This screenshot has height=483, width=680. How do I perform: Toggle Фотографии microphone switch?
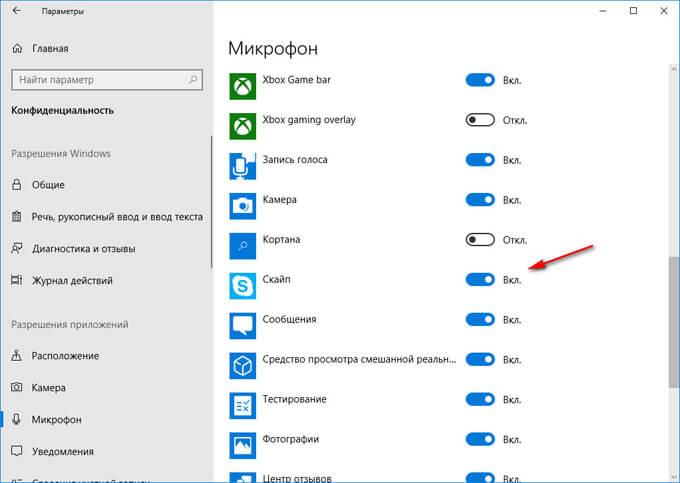[480, 439]
